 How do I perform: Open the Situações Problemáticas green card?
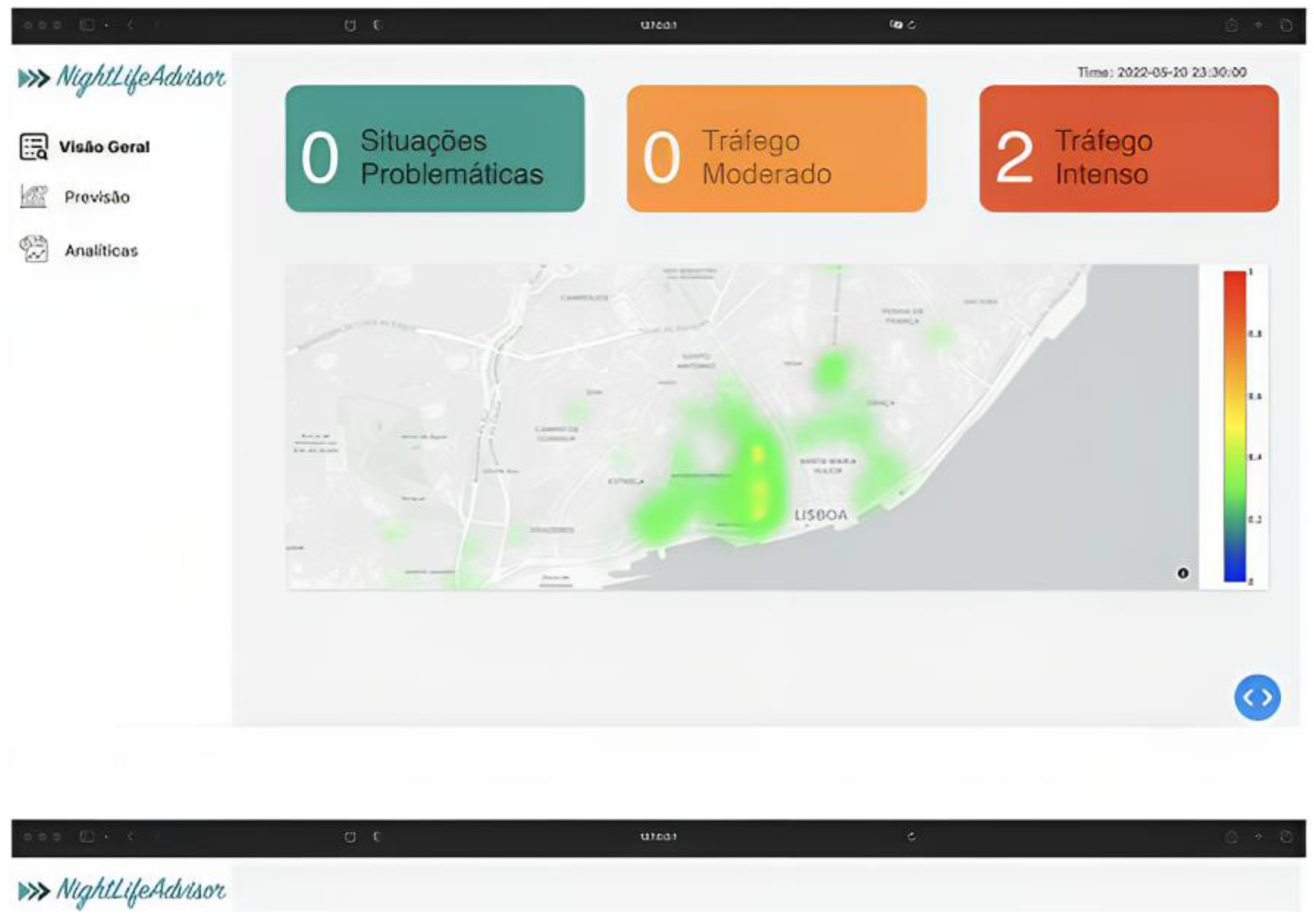click(435, 149)
